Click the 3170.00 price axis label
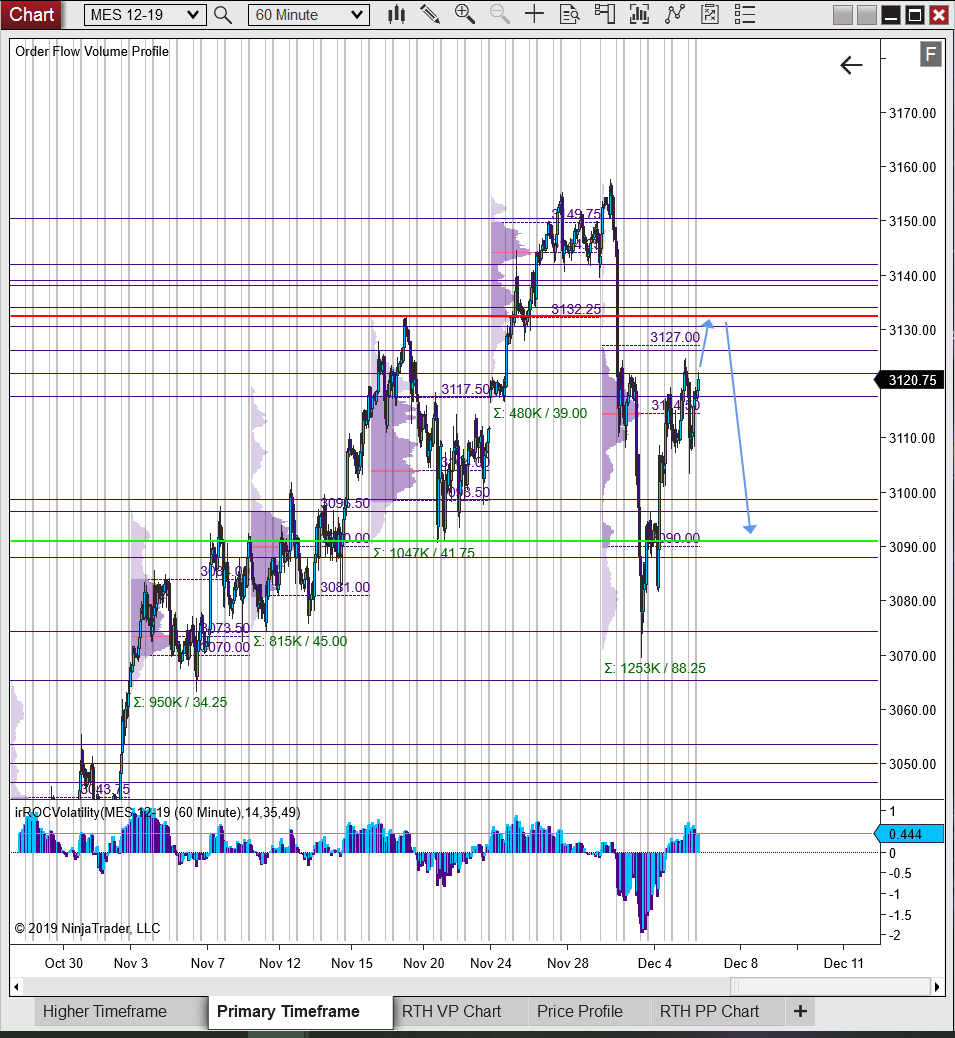 click(913, 113)
